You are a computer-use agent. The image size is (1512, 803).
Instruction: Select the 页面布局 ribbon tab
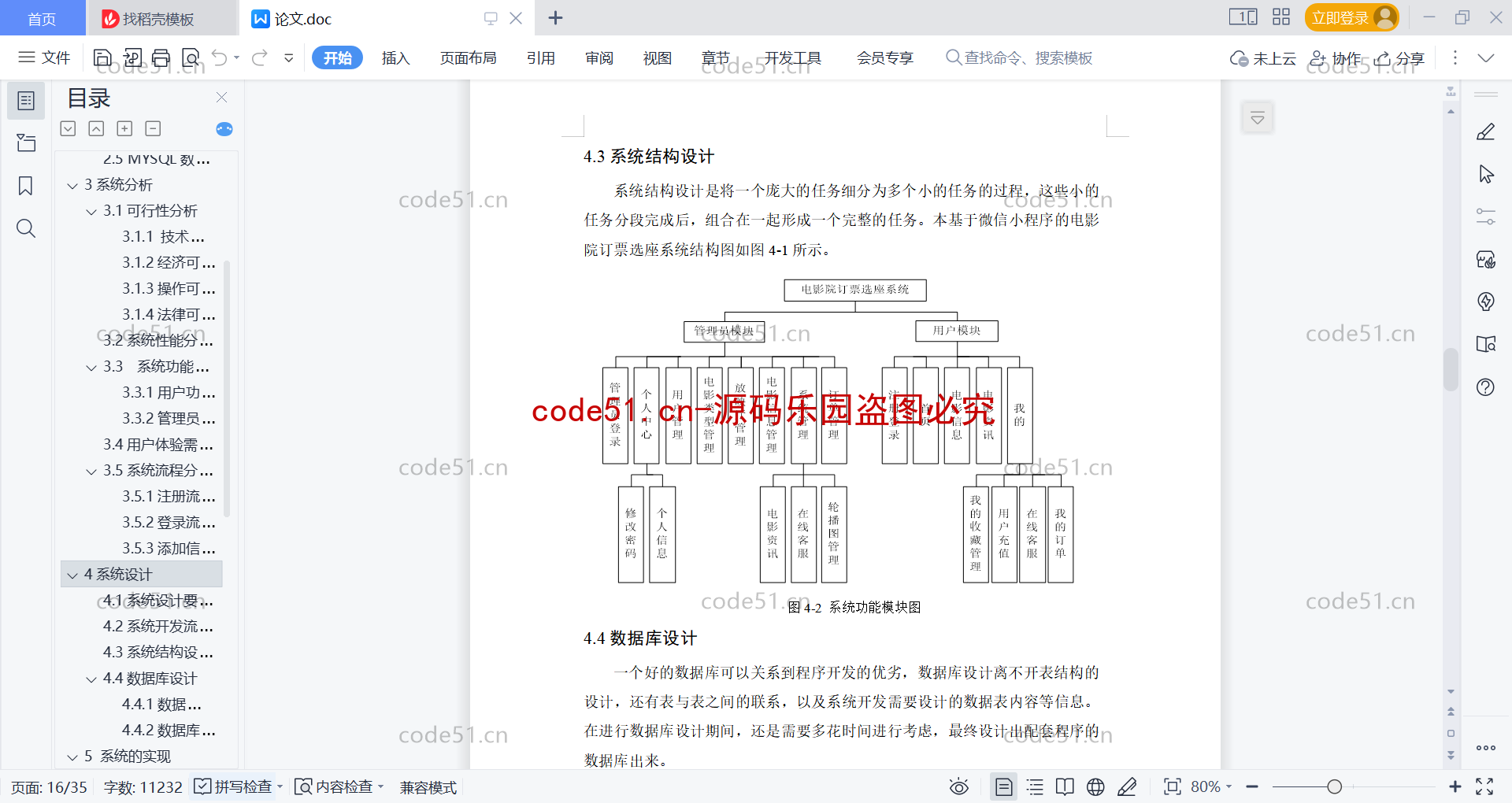tap(468, 57)
